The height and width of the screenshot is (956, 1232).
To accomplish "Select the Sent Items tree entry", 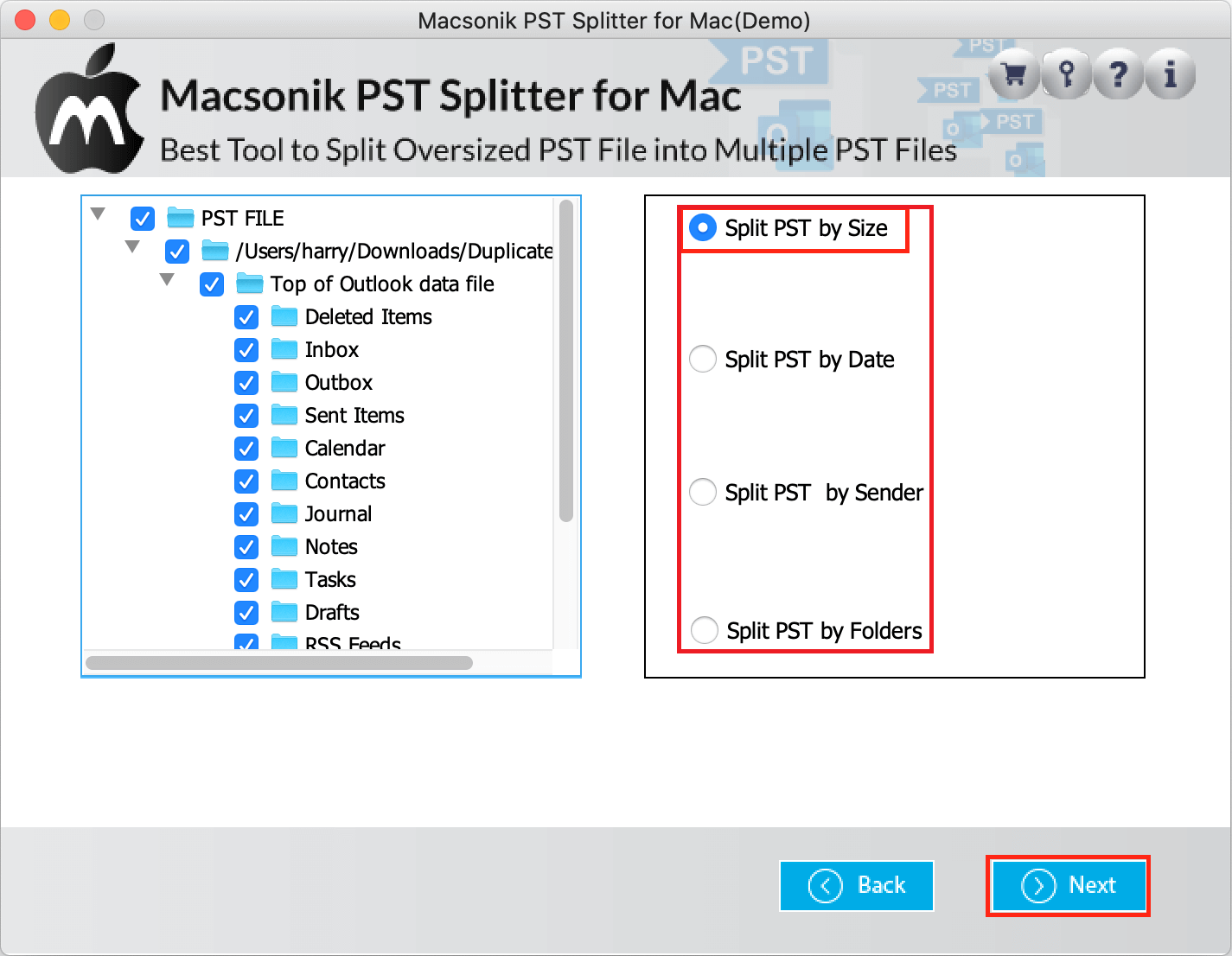I will (x=354, y=416).
